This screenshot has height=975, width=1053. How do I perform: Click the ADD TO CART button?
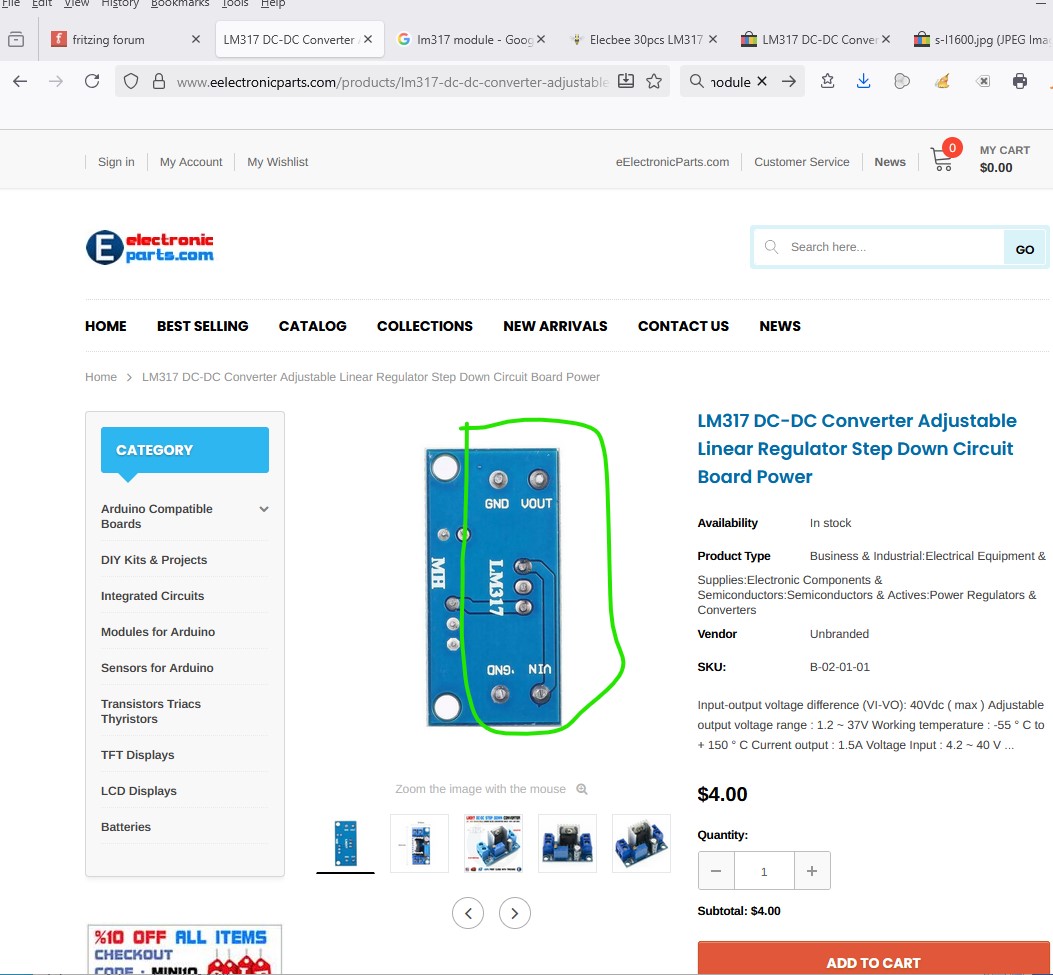873,962
